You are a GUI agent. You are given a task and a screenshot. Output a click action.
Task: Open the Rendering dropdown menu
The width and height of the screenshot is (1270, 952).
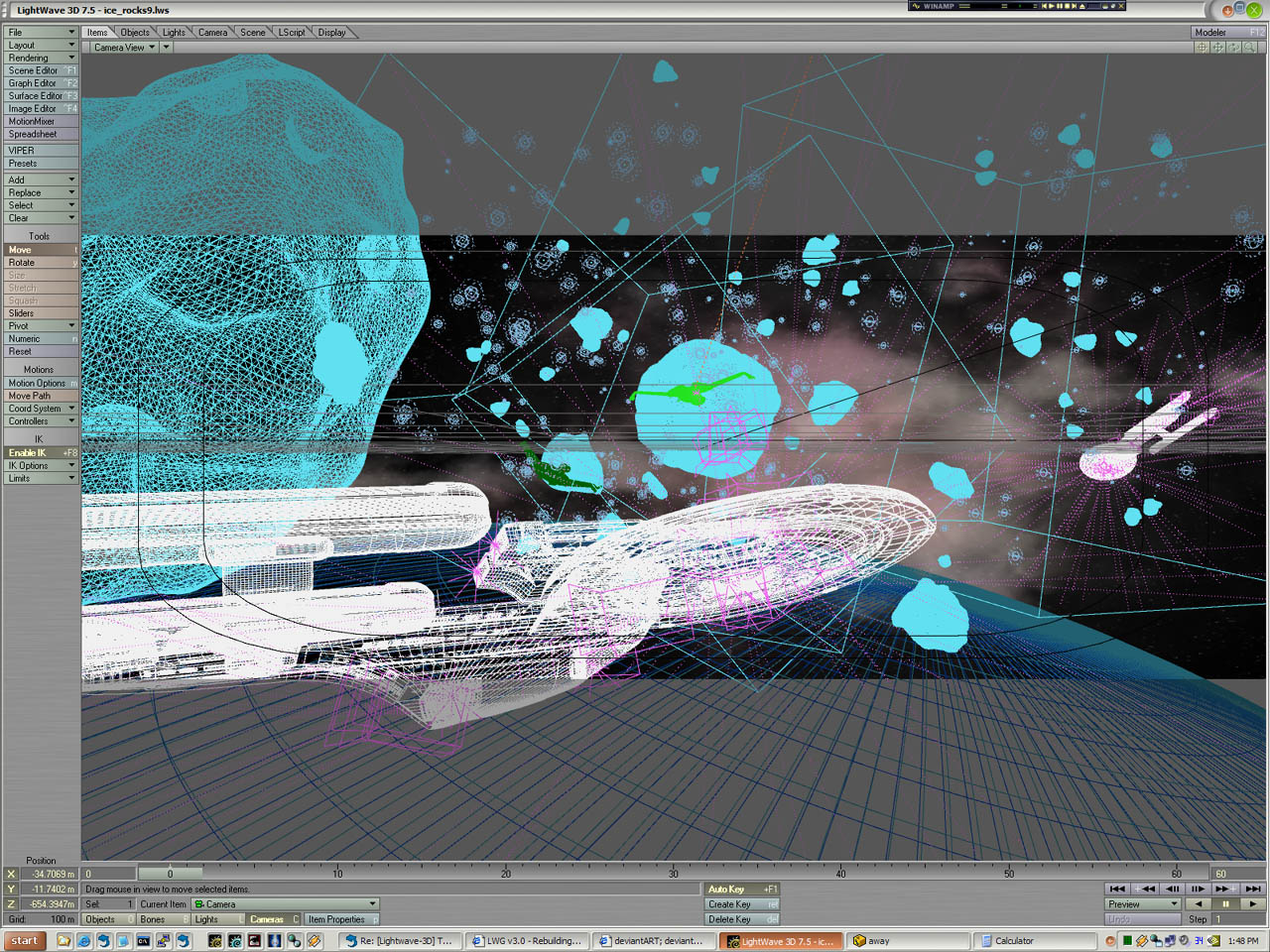pyautogui.click(x=41, y=58)
